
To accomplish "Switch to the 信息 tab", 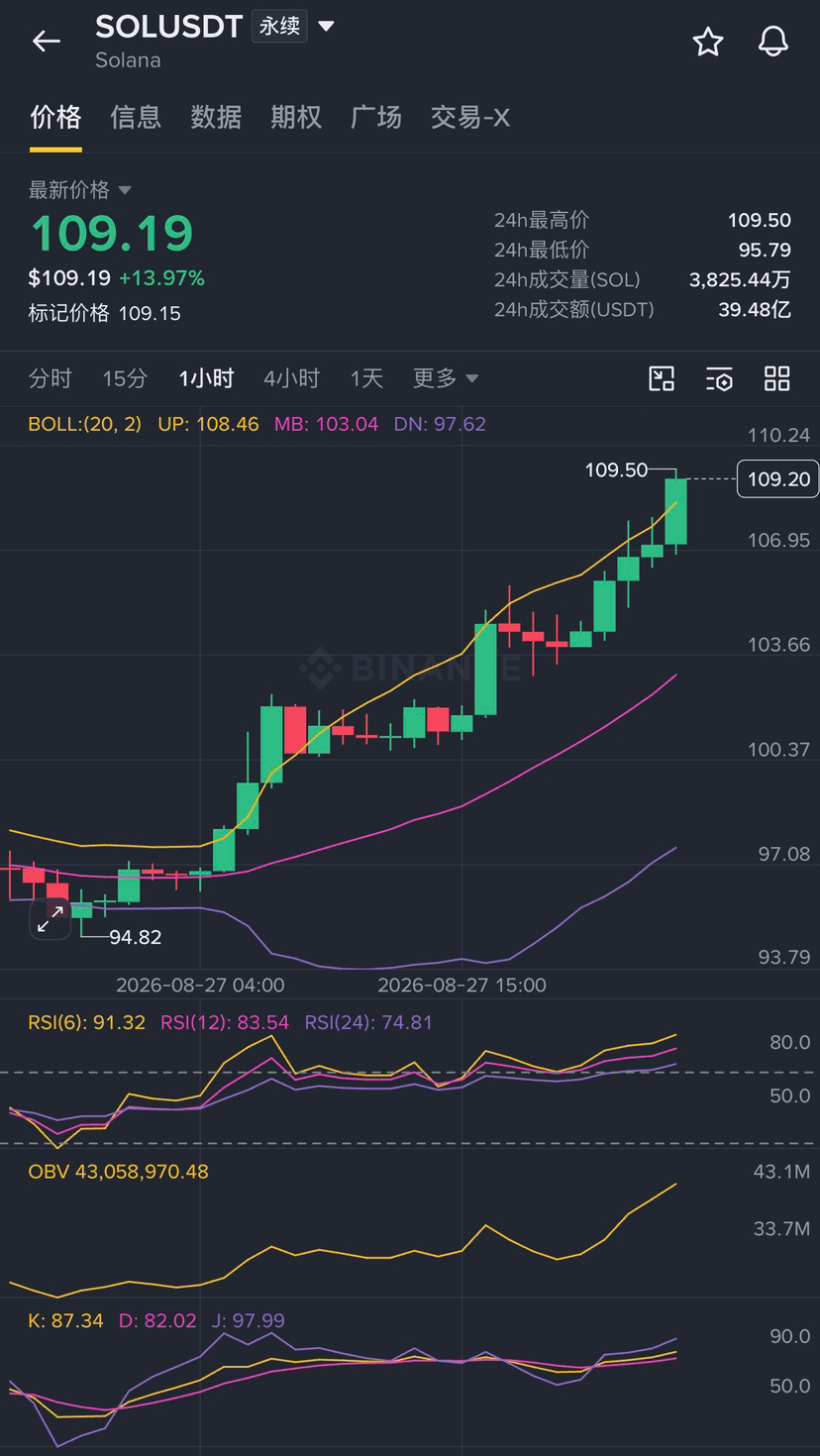I will [x=136, y=117].
